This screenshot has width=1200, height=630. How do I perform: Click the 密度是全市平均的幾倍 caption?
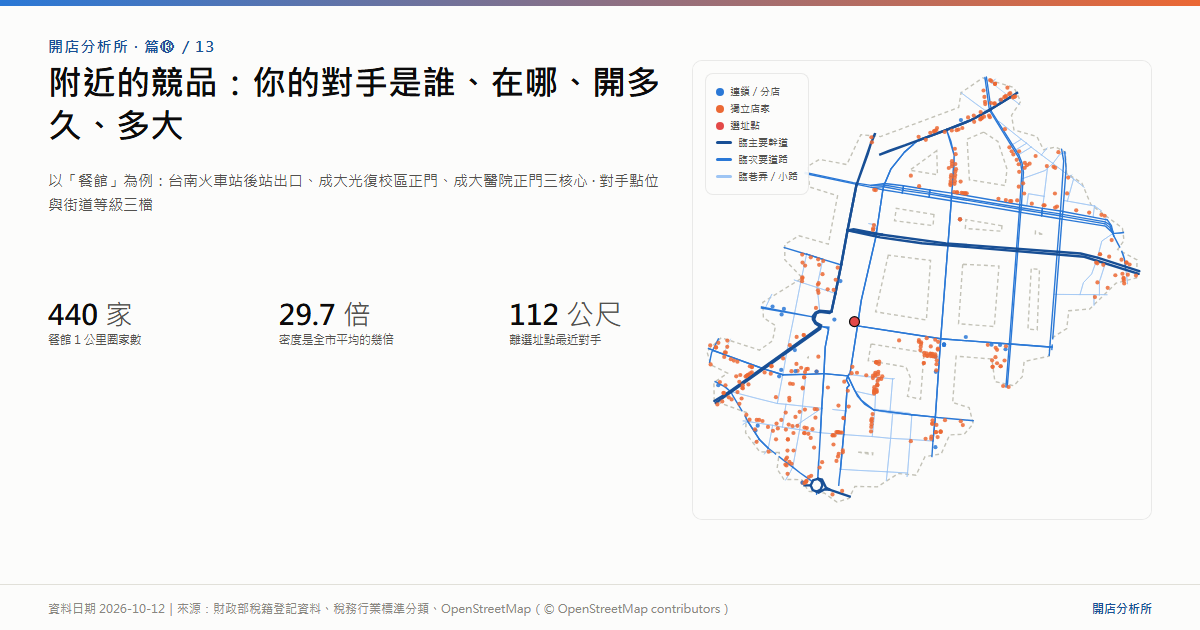[336, 340]
